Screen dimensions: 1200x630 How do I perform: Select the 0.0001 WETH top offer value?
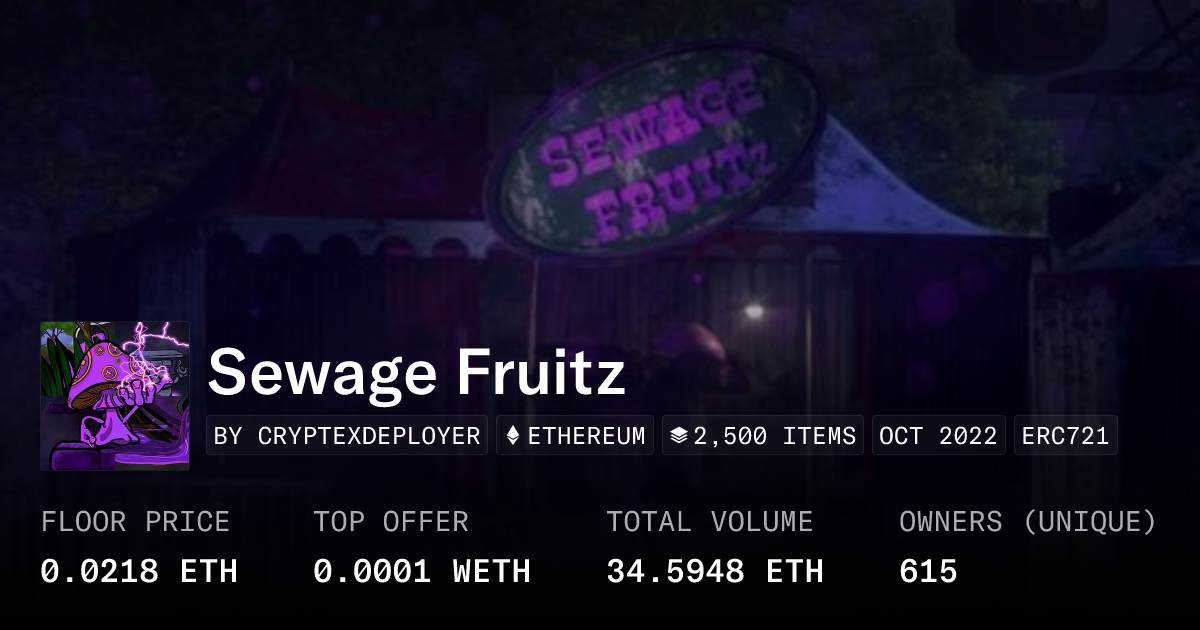click(x=421, y=571)
